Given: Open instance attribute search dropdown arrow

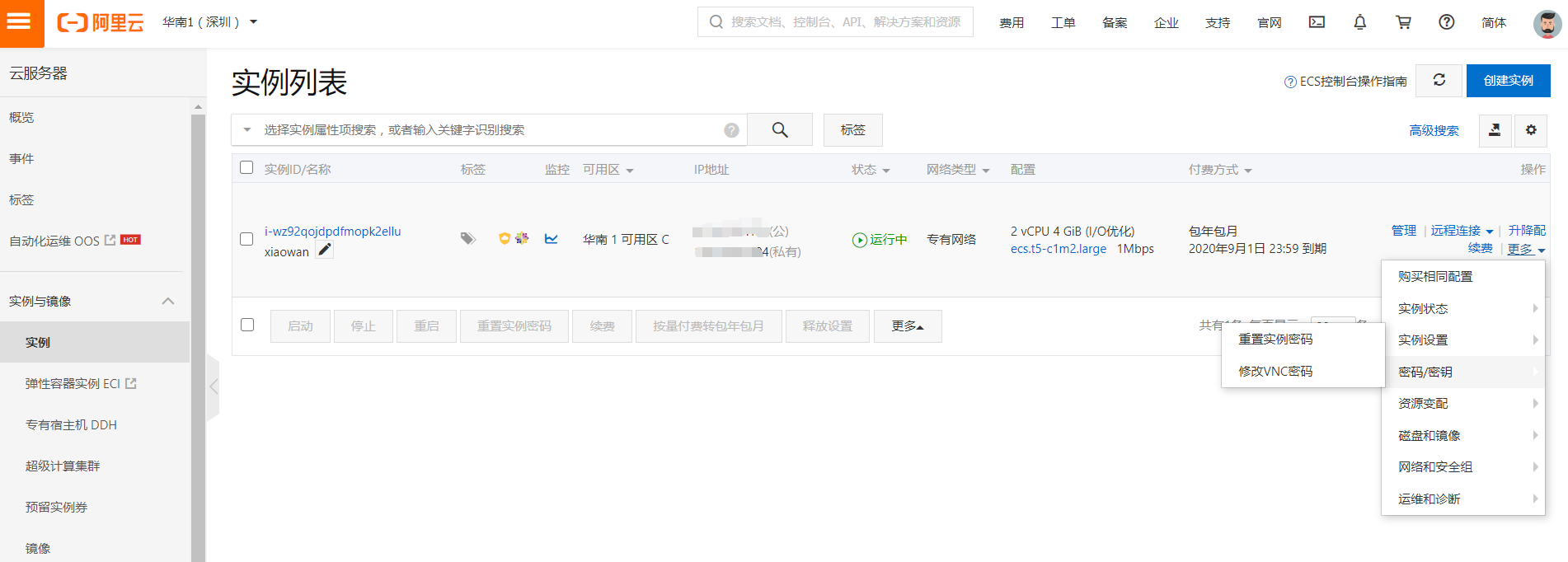Looking at the screenshot, I should (x=246, y=129).
